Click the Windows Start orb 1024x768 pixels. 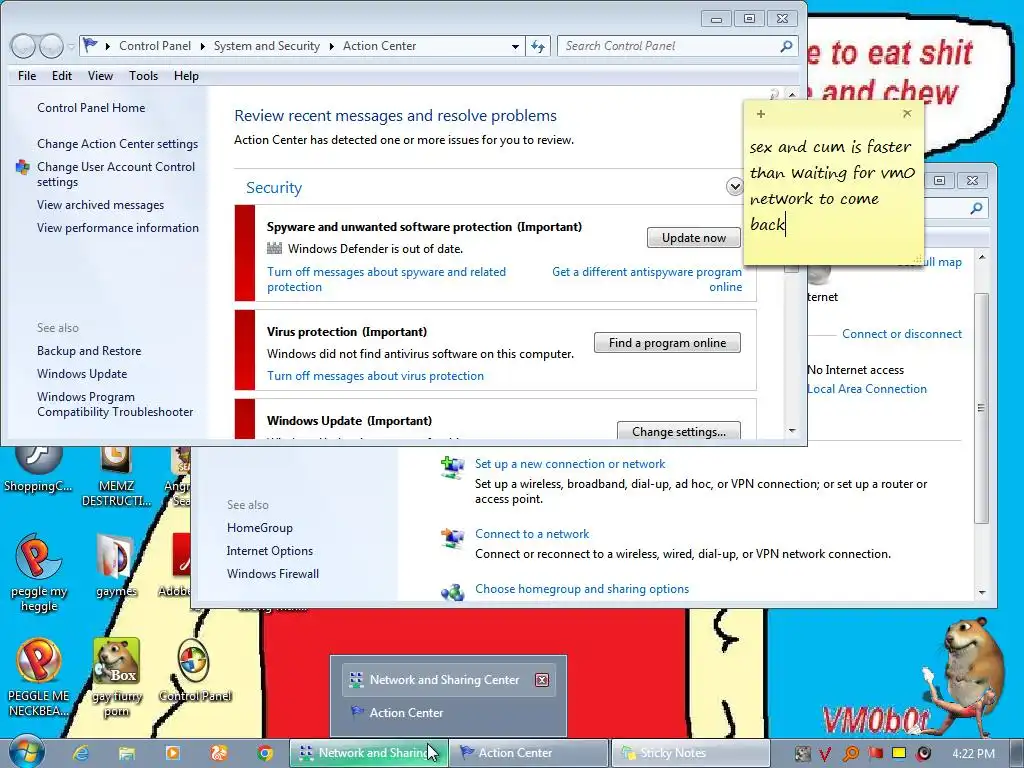(27, 752)
